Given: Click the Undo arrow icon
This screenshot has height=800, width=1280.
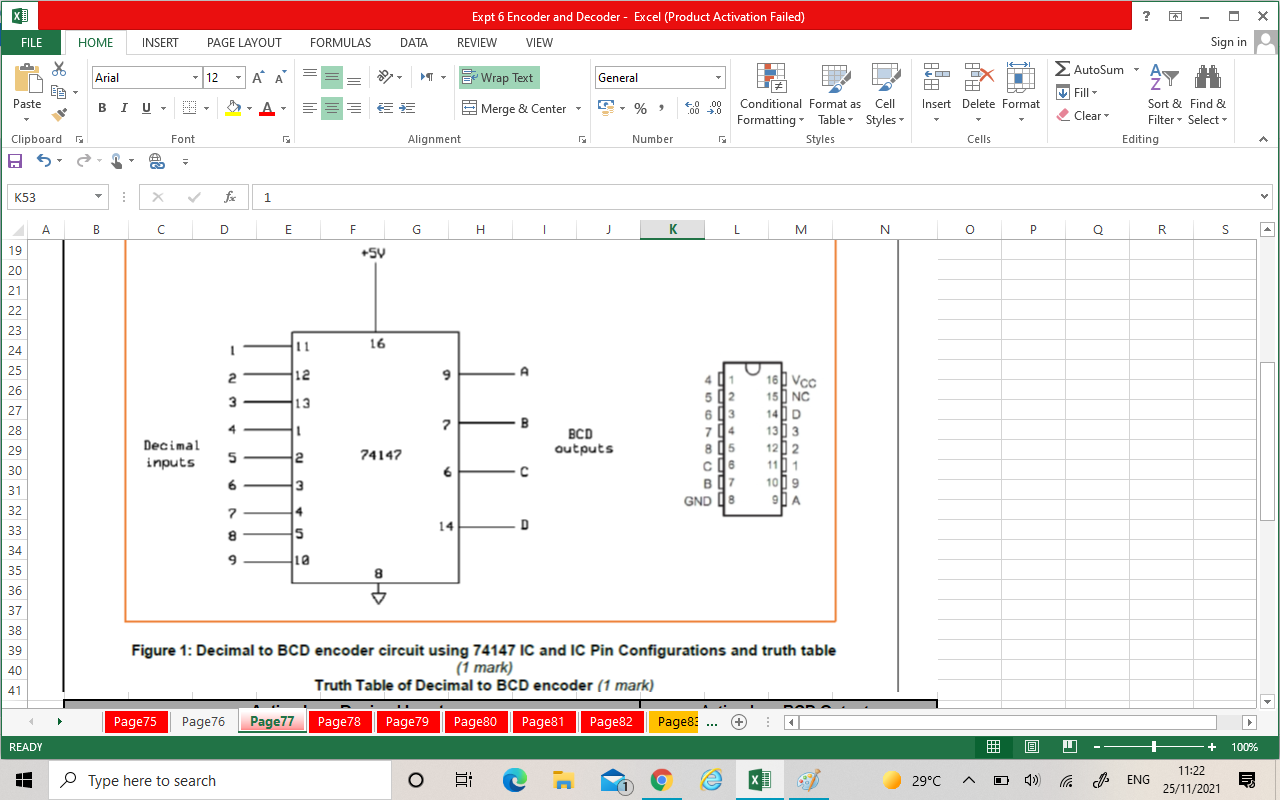Looking at the screenshot, I should (44, 160).
